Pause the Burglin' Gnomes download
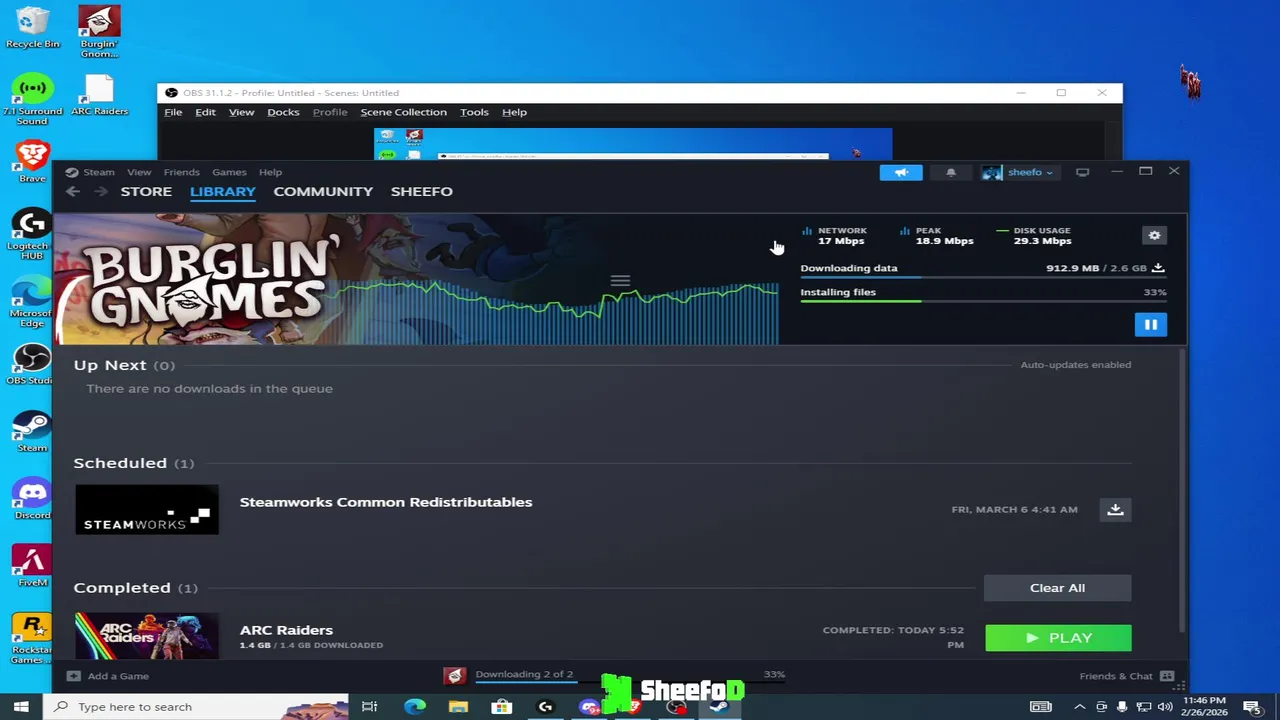The width and height of the screenshot is (1280, 720). click(x=1150, y=324)
